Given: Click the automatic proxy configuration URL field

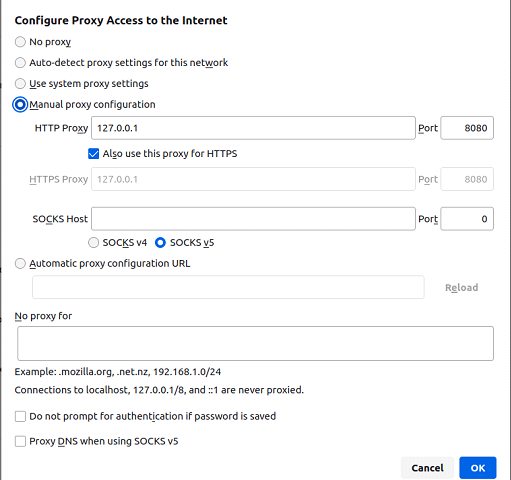Looking at the screenshot, I should 228,287.
